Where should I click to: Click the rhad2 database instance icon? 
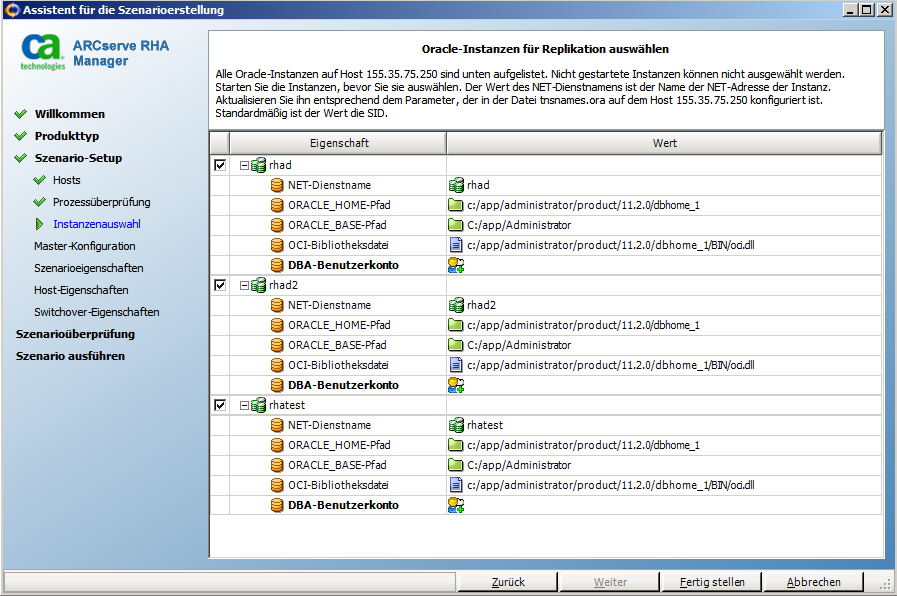click(x=259, y=285)
